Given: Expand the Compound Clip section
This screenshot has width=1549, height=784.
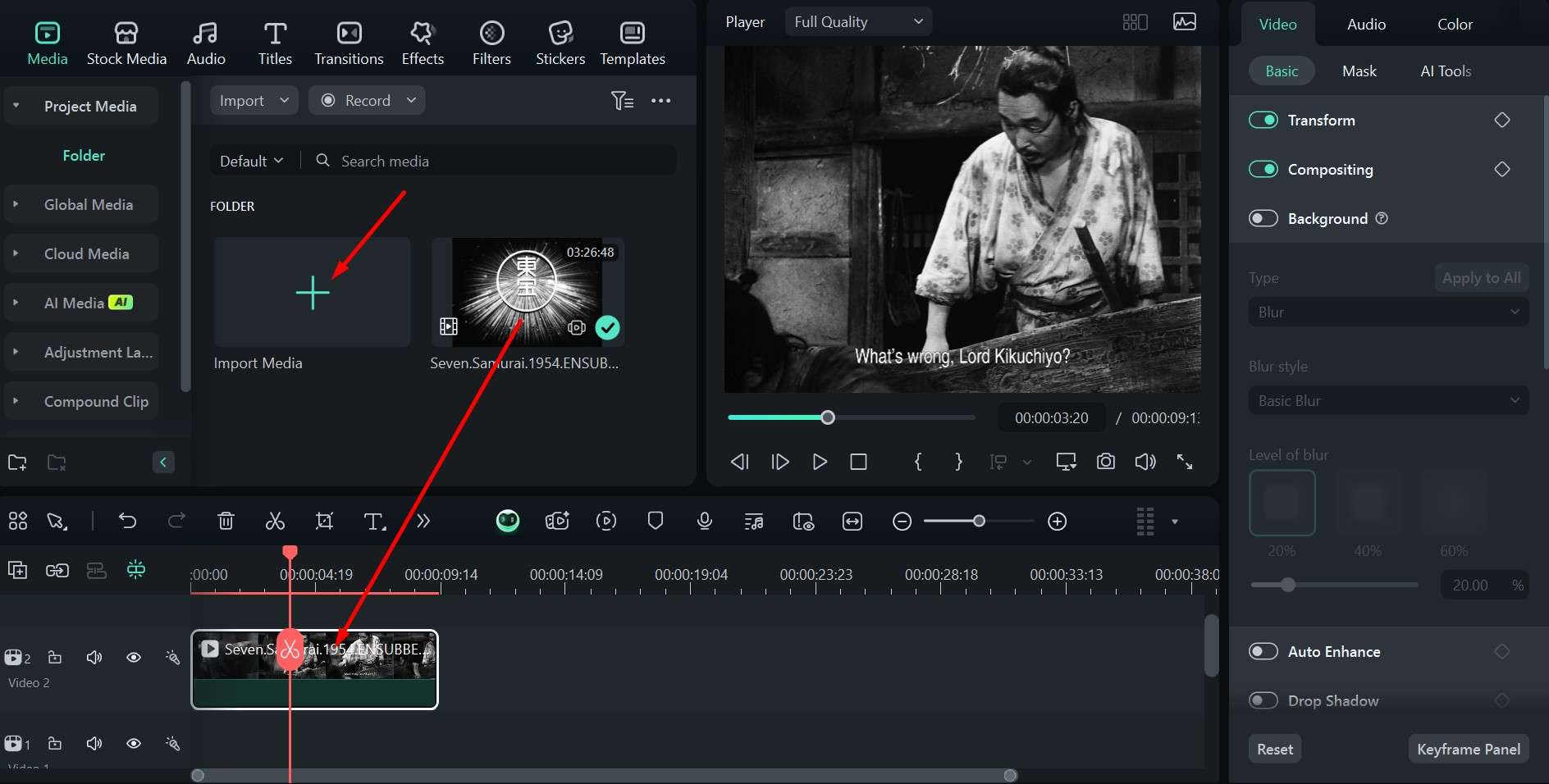Looking at the screenshot, I should coord(16,402).
